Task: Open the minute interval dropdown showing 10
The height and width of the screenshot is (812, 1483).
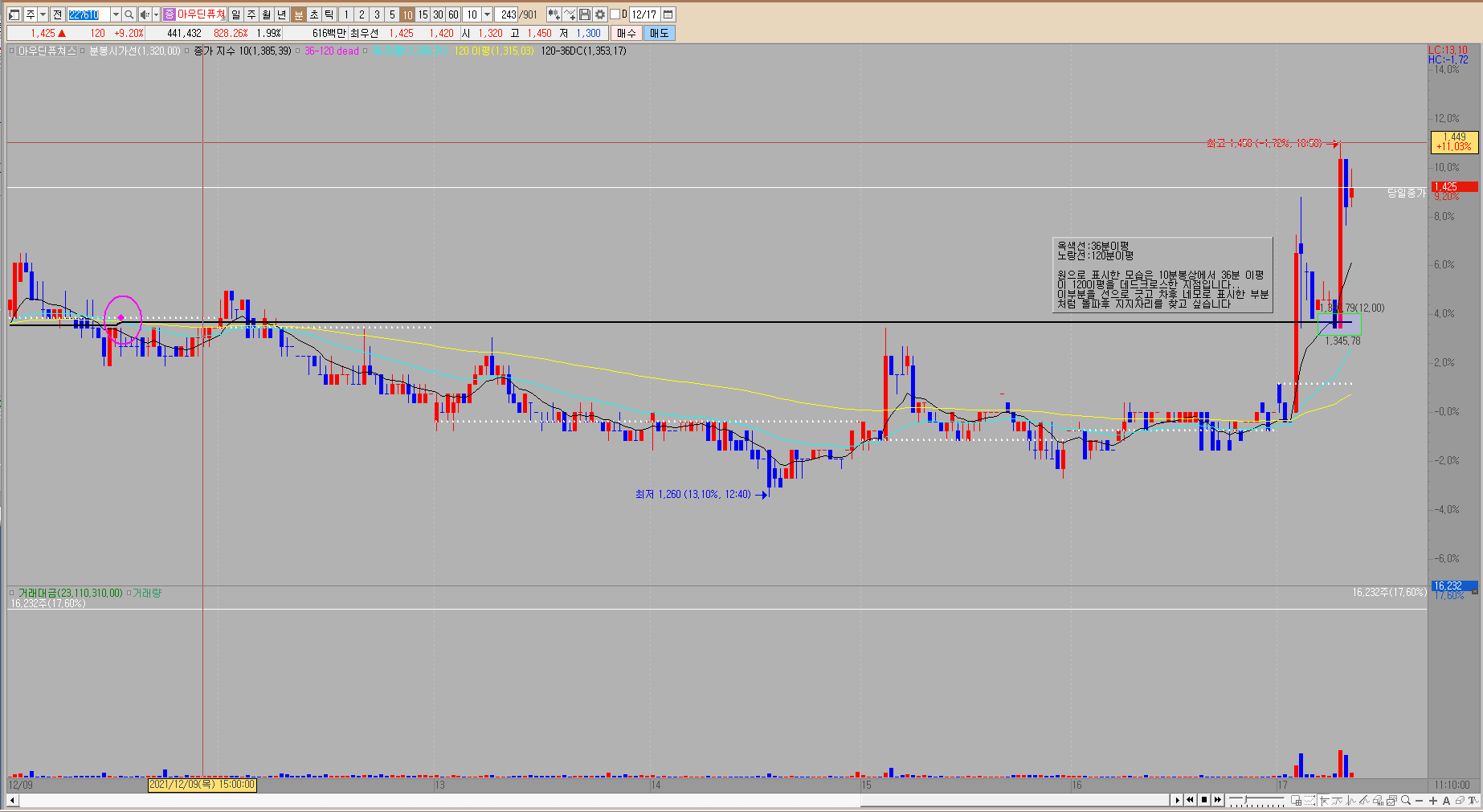Action: (487, 14)
